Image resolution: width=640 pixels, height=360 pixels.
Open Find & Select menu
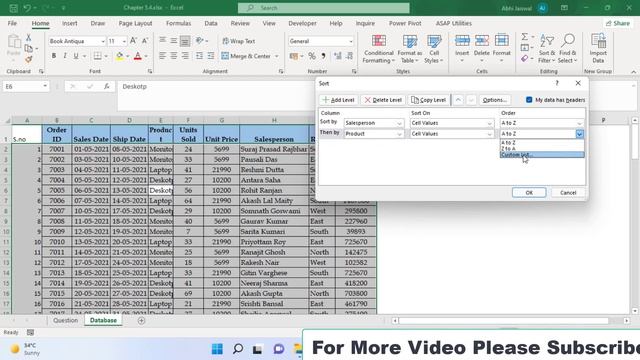point(568,49)
